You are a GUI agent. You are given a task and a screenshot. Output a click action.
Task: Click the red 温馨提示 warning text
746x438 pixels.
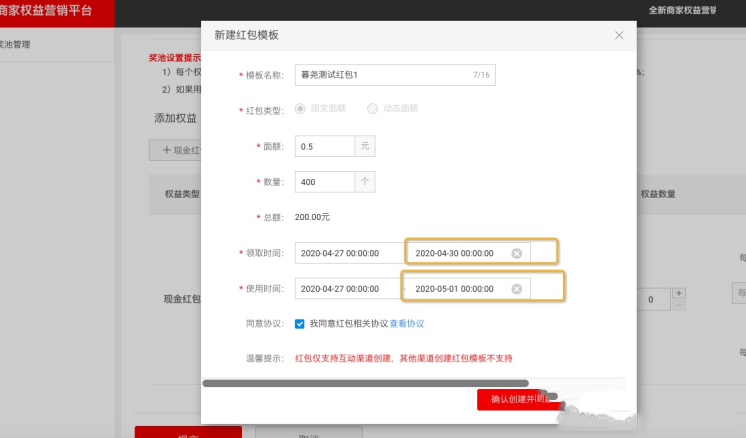click(x=403, y=358)
